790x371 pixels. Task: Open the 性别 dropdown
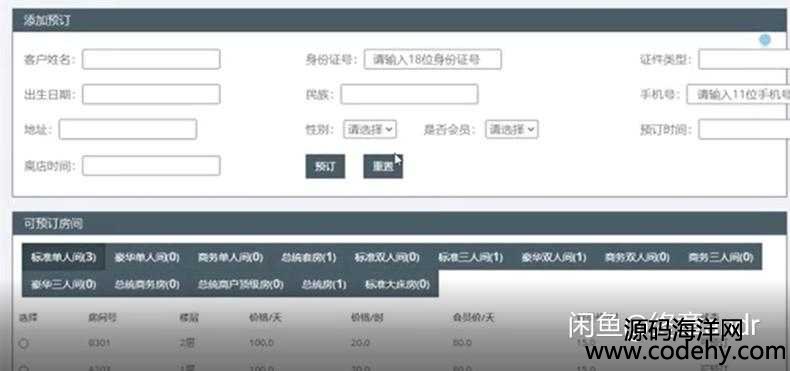pyautogui.click(x=370, y=130)
